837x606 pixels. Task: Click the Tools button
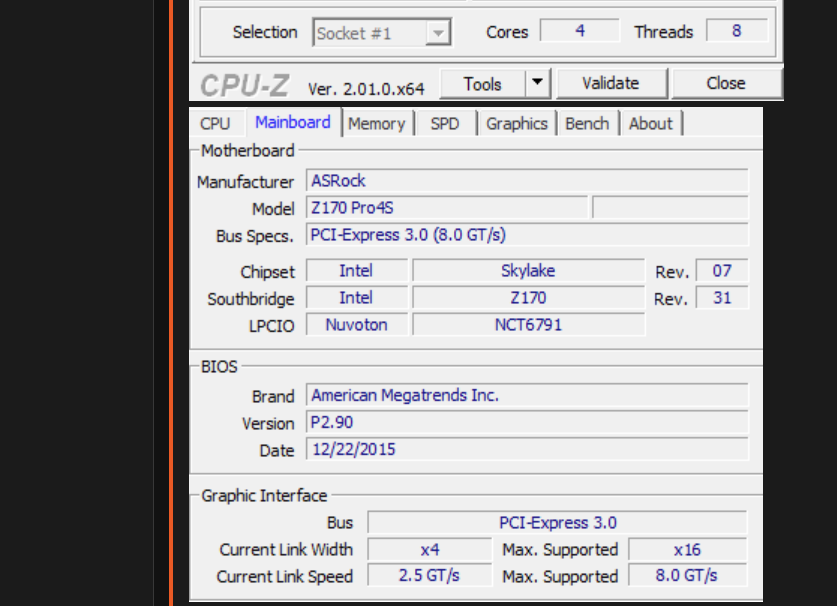point(482,84)
